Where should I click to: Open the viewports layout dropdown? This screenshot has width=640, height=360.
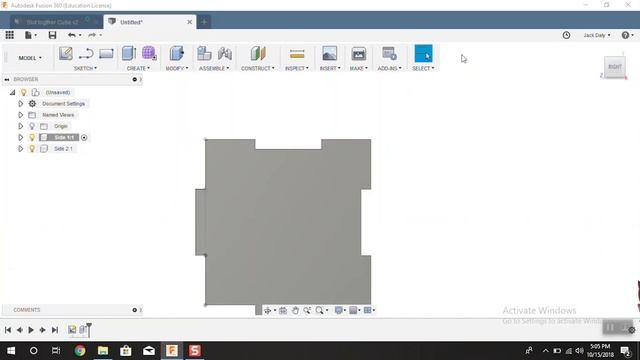(x=369, y=311)
